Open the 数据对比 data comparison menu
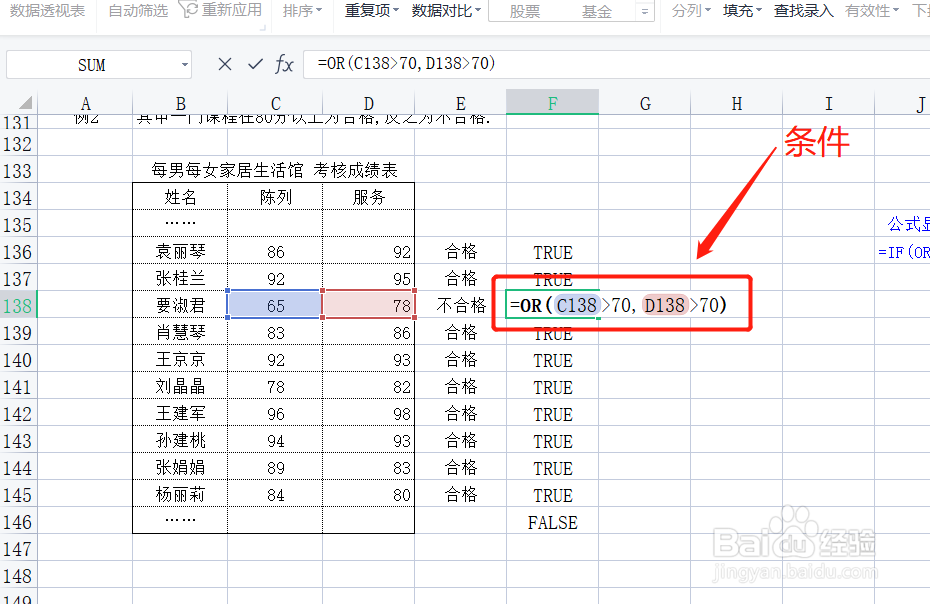This screenshot has height=604, width=930. tap(442, 14)
